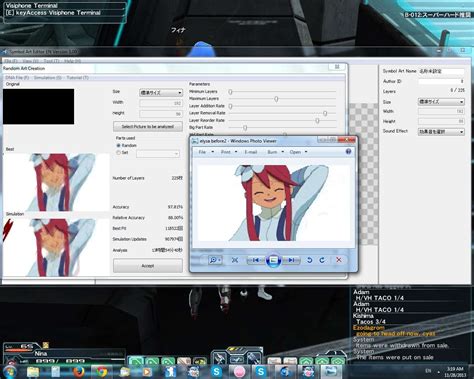Open the media player taskbar icon

147,372
